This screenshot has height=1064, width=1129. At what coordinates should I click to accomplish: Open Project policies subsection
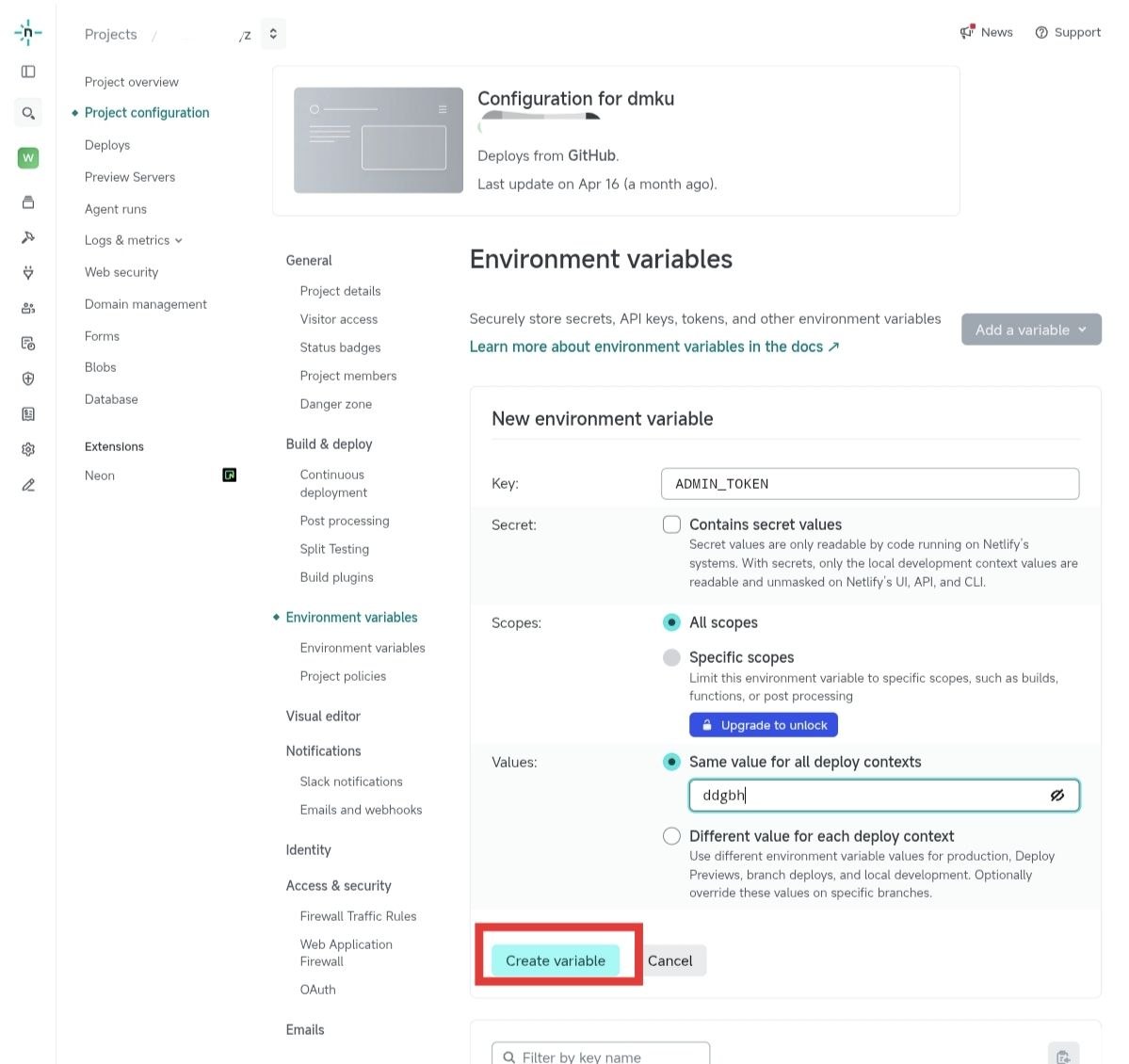coord(343,676)
